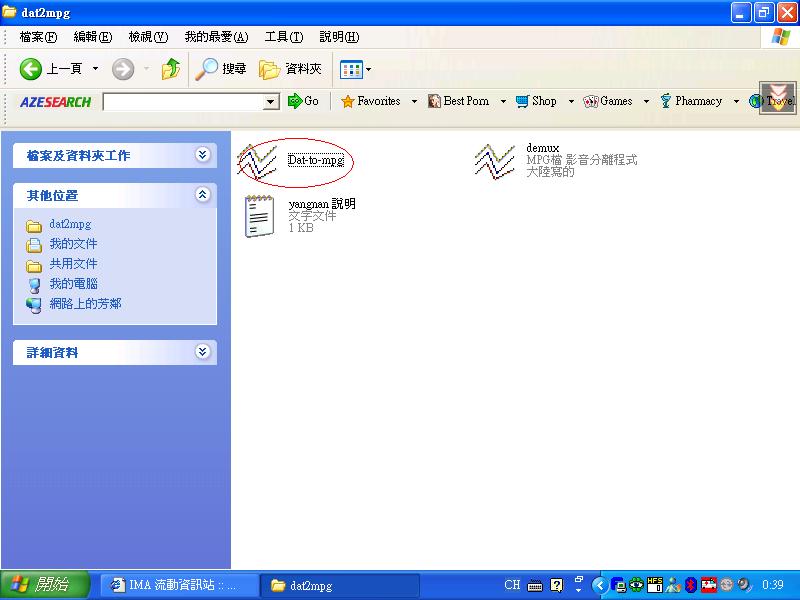This screenshot has height=600, width=800.
Task: Open the Dat-to-mpg program icon
Action: click(257, 160)
